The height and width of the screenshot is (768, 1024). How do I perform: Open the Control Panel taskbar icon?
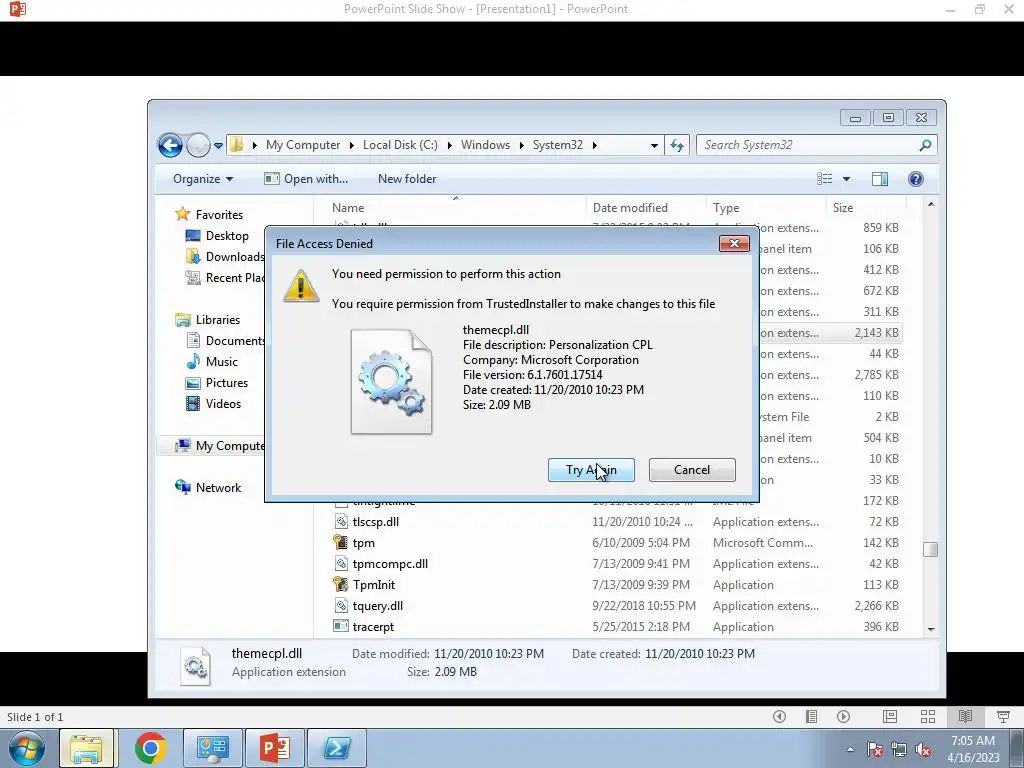coord(212,748)
